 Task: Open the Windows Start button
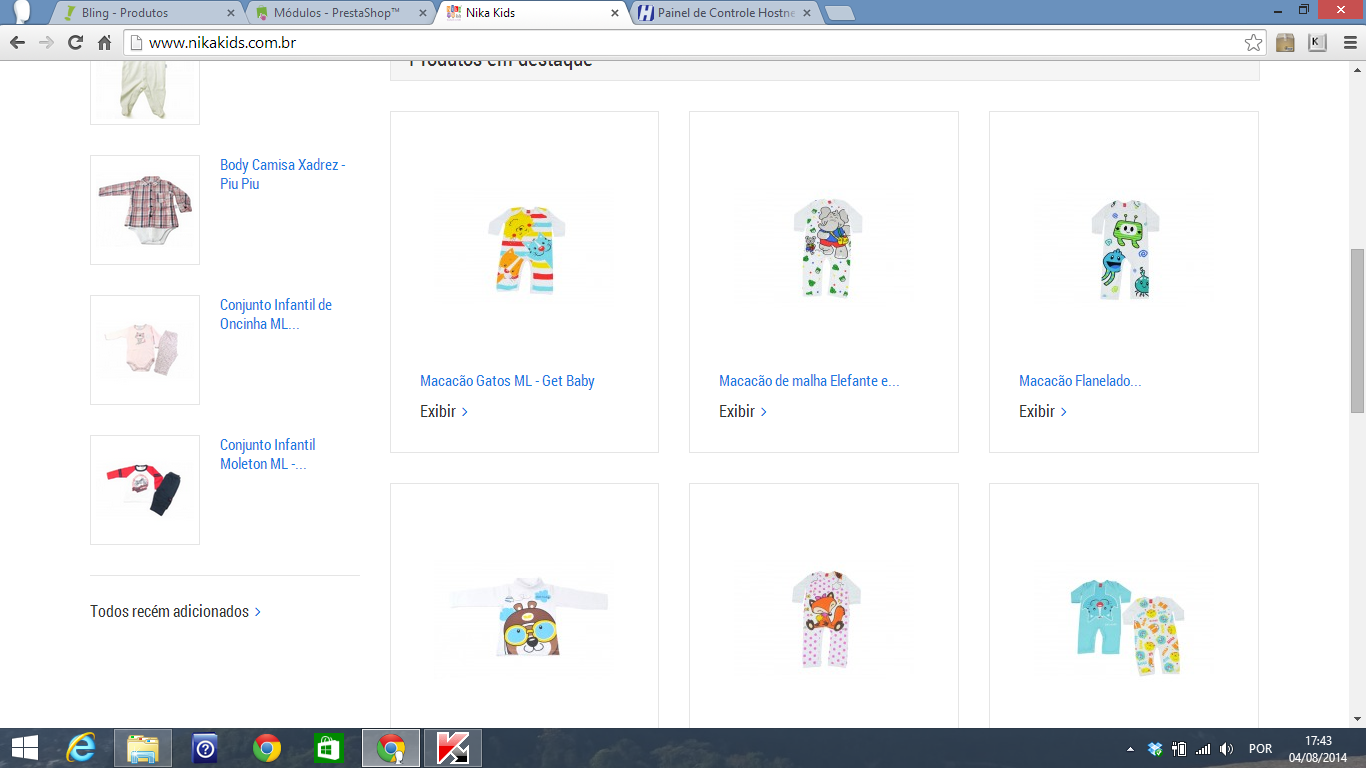(24, 748)
